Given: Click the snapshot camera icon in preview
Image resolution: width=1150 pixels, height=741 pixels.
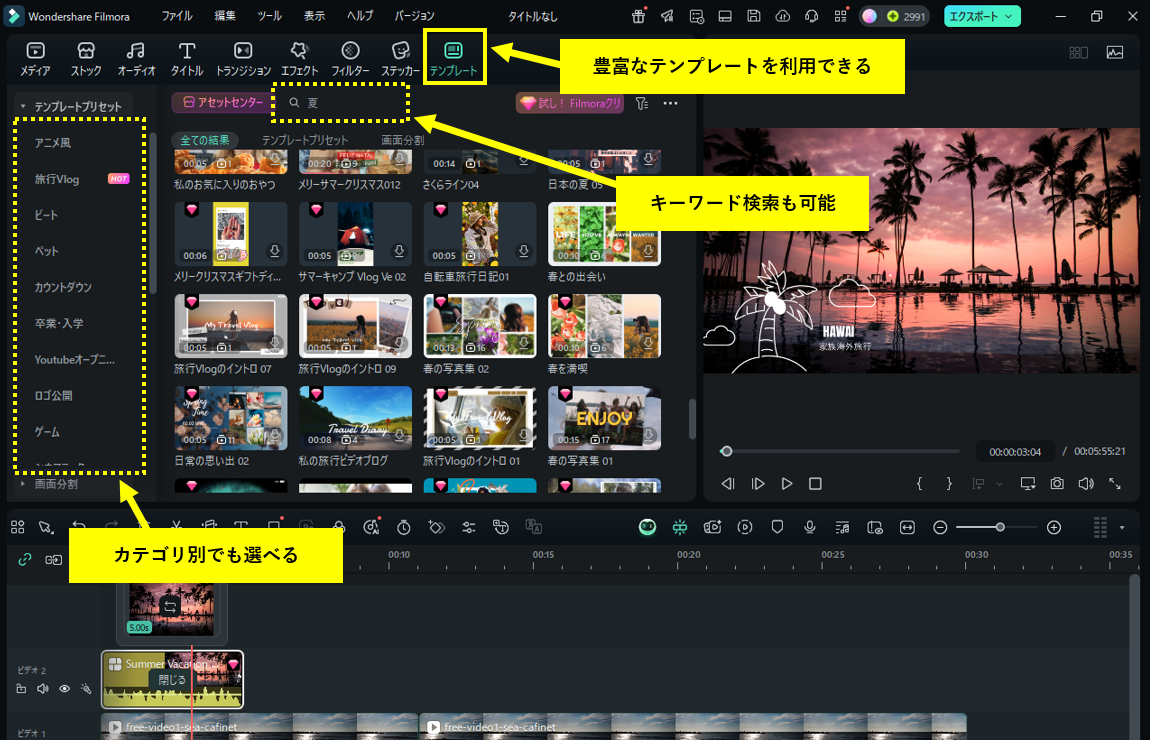Looking at the screenshot, I should click(1057, 483).
